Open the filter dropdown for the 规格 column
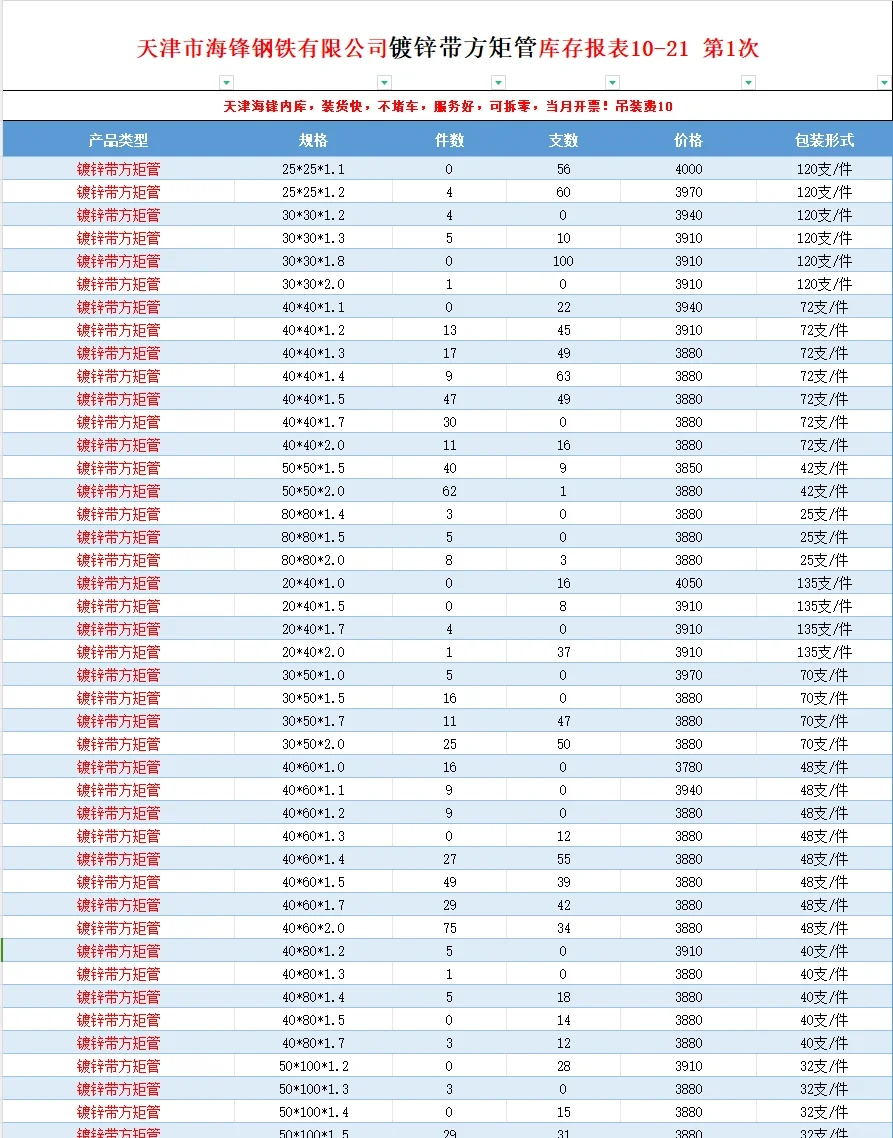The height and width of the screenshot is (1138, 893). (x=385, y=82)
